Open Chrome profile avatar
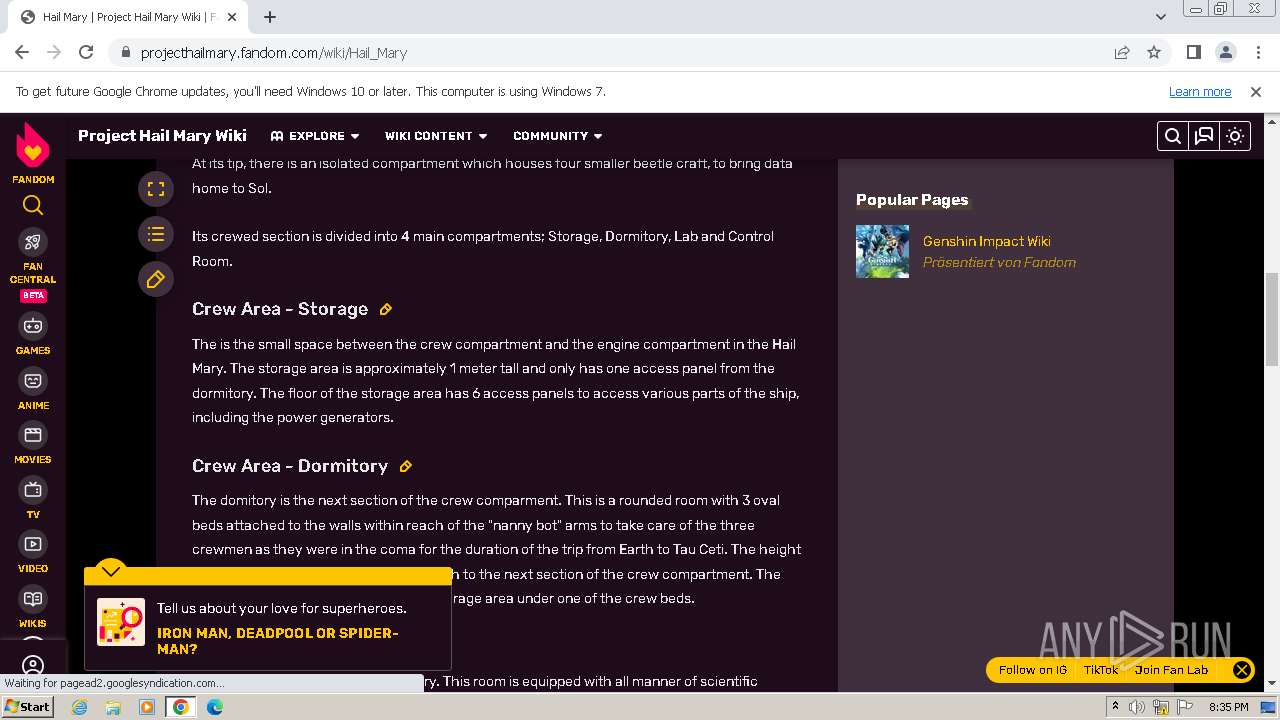This screenshot has height=720, width=1280. (1226, 53)
